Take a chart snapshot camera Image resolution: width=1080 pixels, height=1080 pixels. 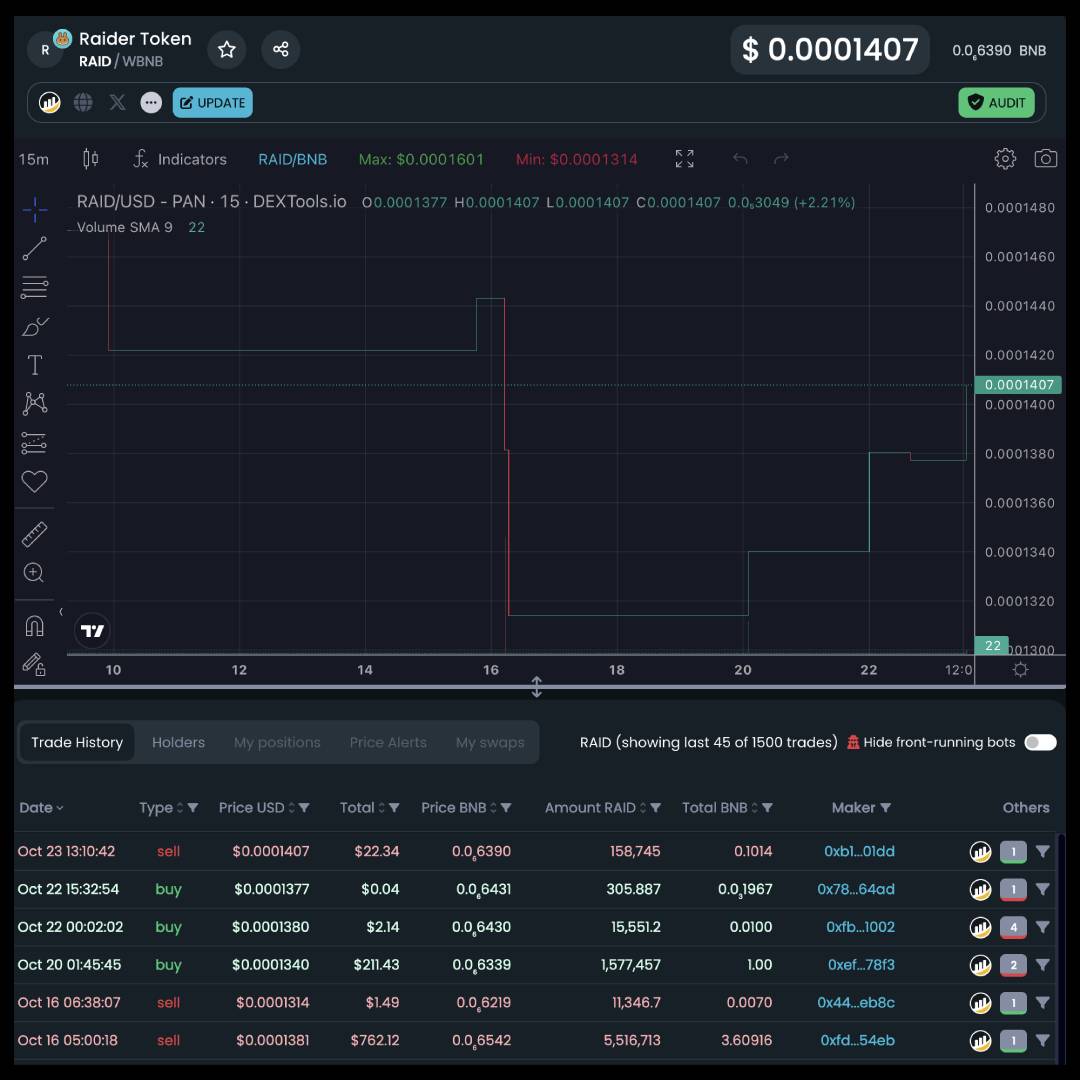point(1046,159)
